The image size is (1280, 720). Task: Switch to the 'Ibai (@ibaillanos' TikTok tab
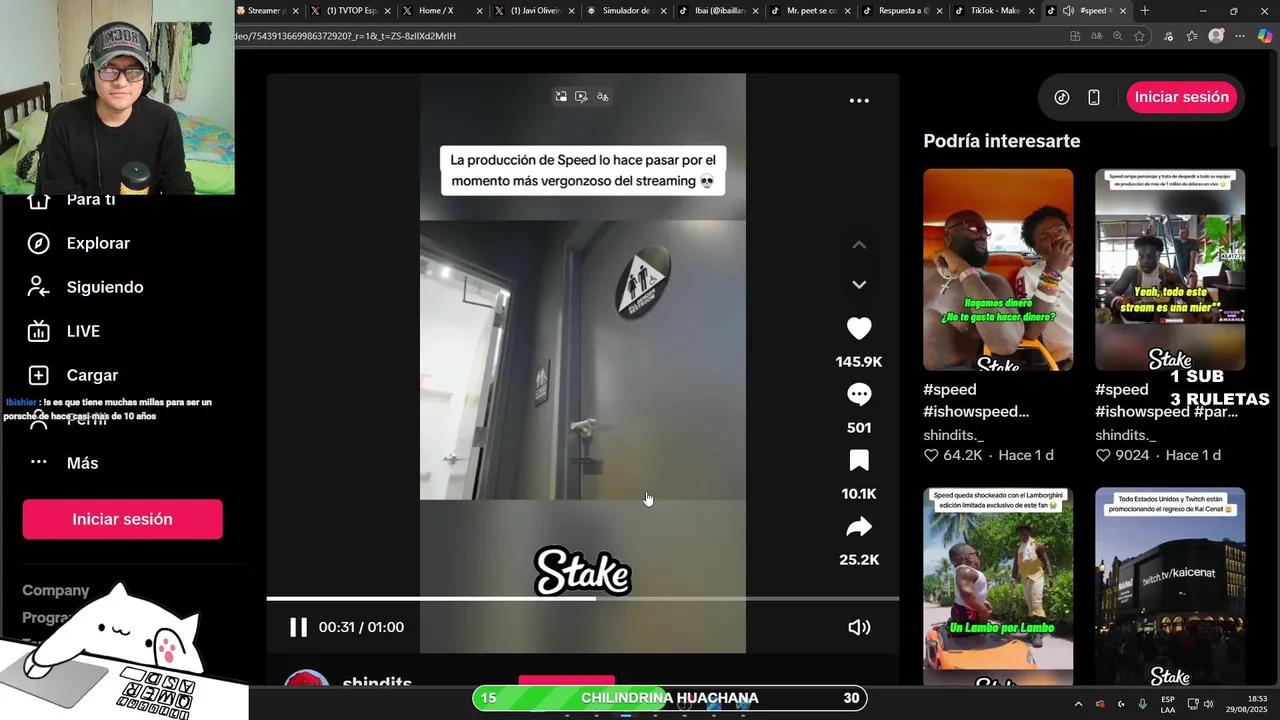click(x=719, y=11)
